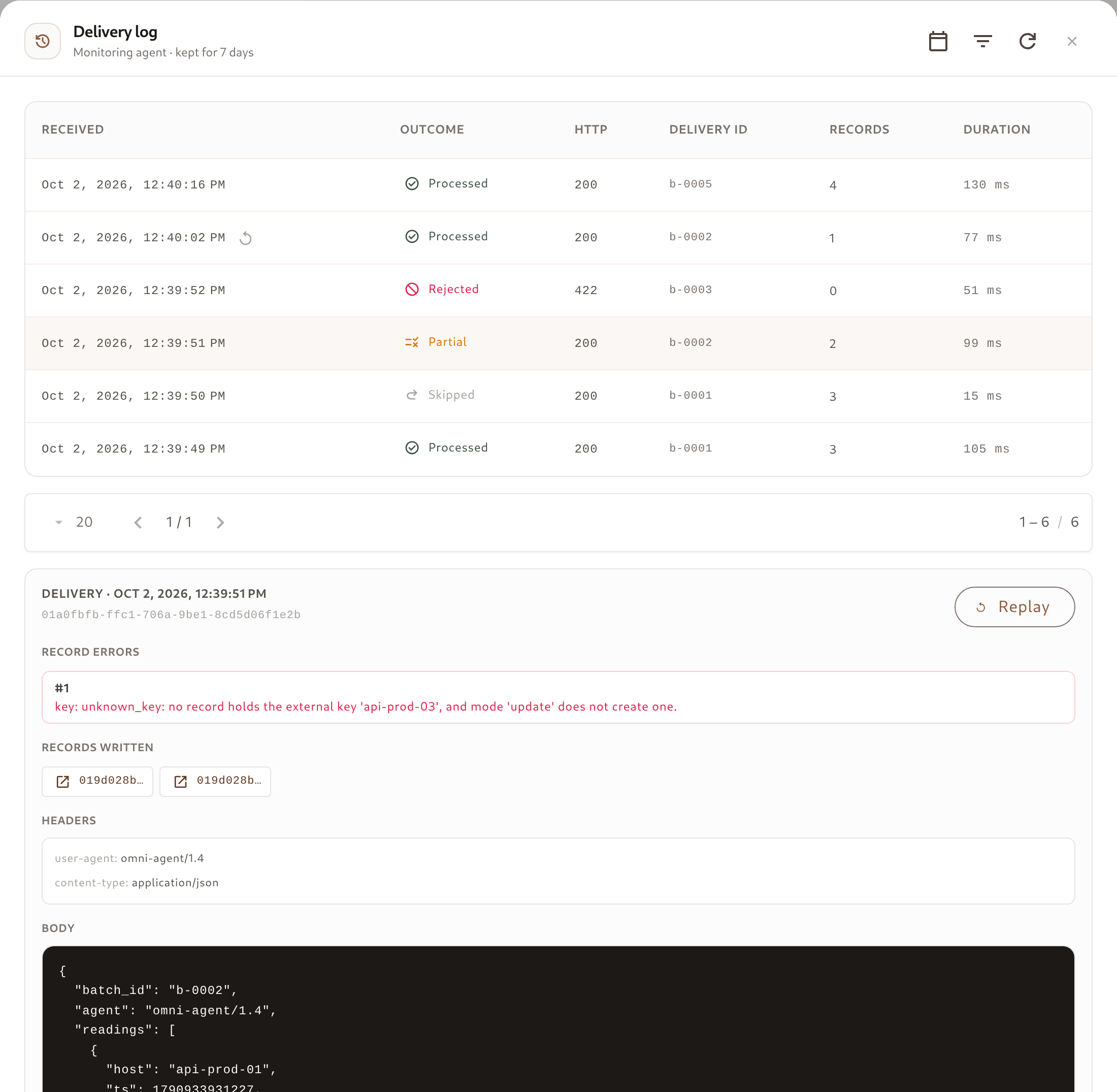The height and width of the screenshot is (1092, 1117).
Task: Select the delivery received at 12:39:49 PM
Action: coord(558,448)
